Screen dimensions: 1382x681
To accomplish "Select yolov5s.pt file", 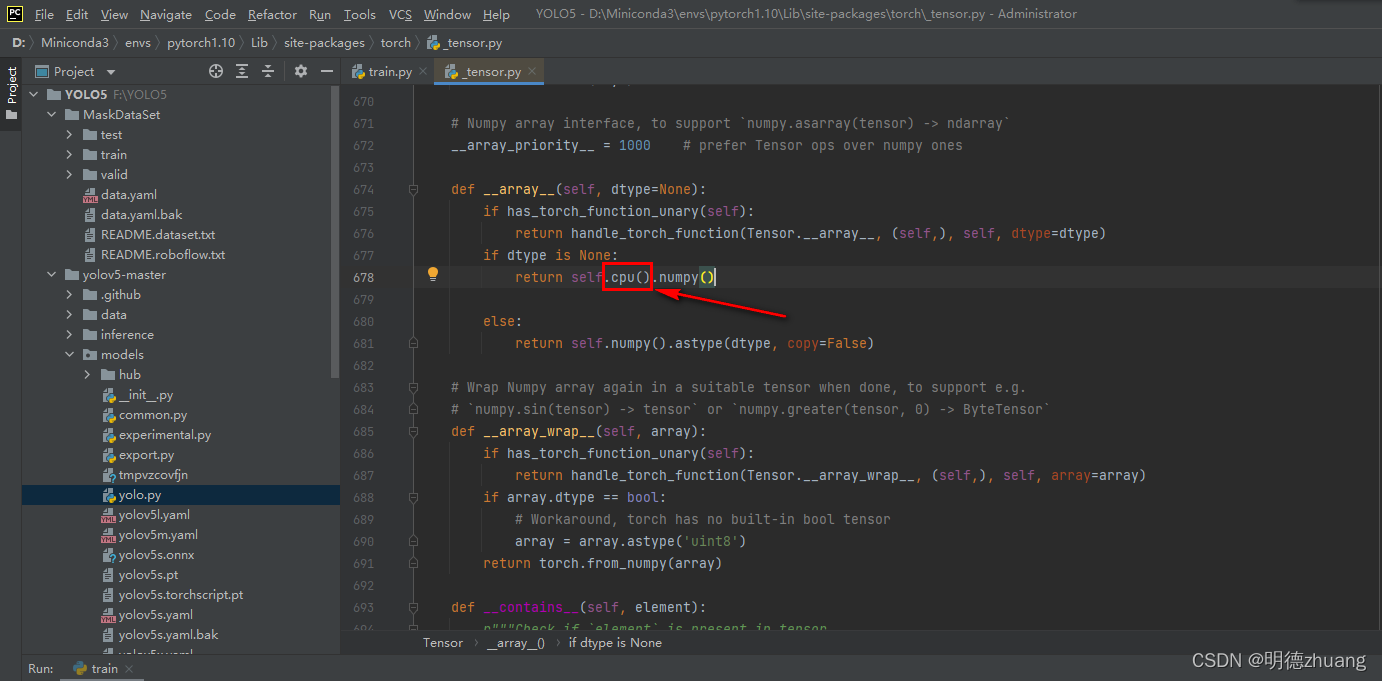I will click(148, 574).
